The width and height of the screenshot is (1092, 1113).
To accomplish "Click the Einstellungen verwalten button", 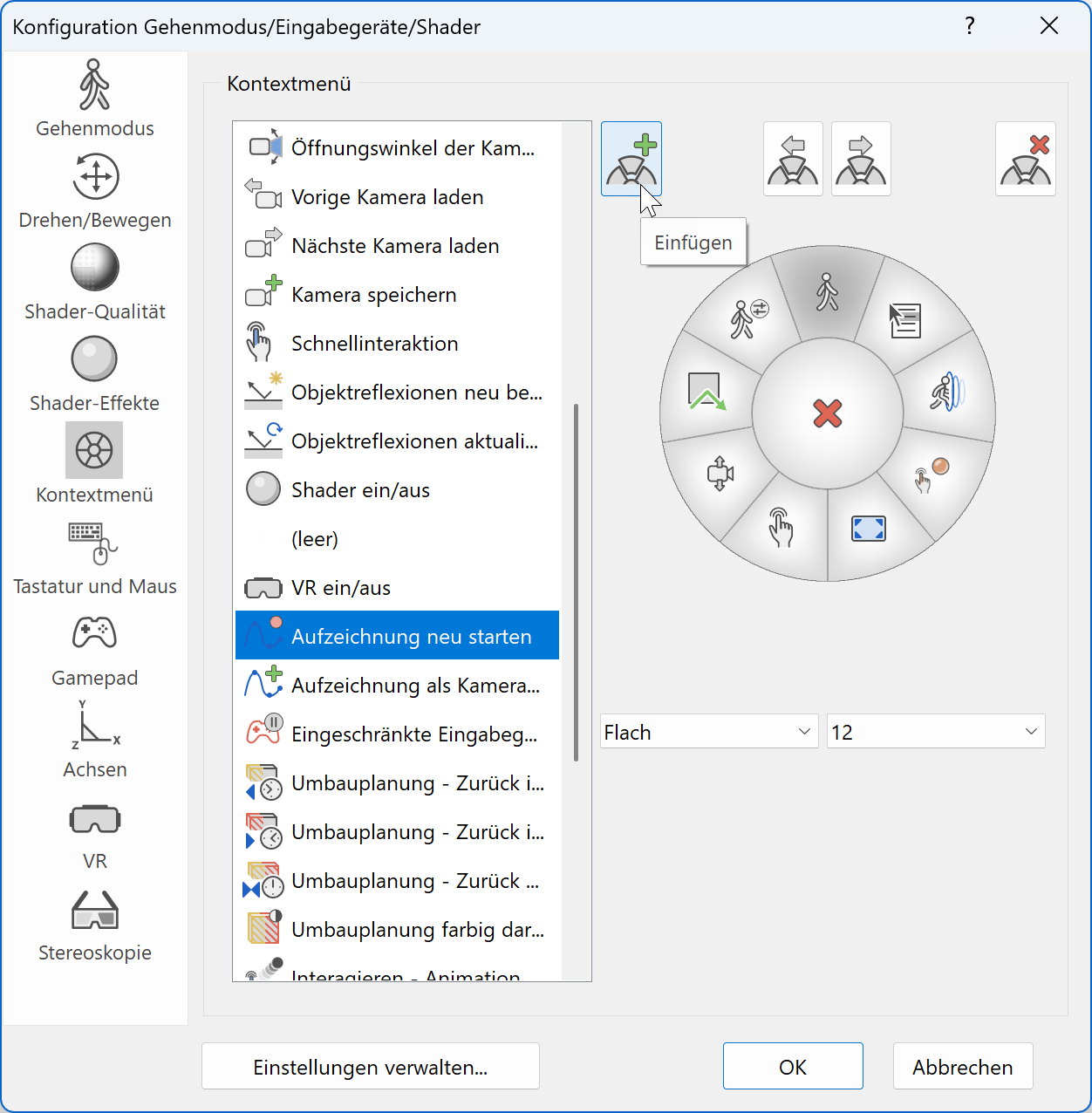I will (x=370, y=1066).
